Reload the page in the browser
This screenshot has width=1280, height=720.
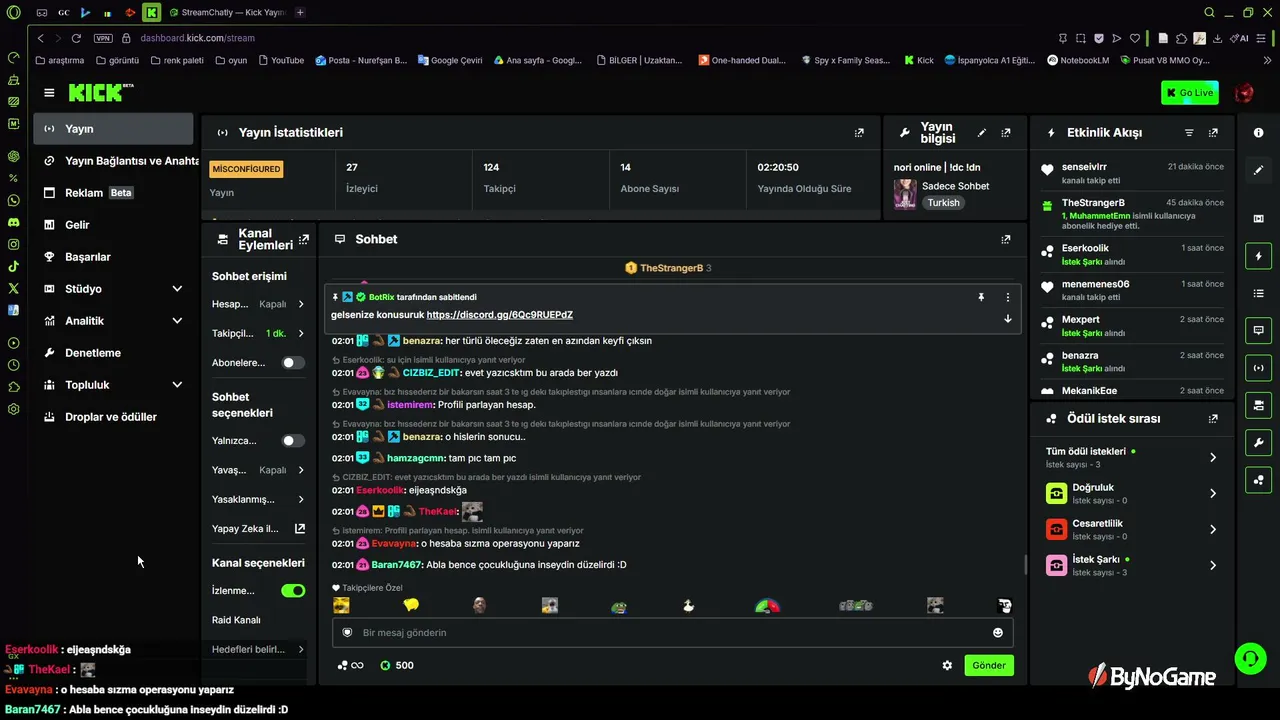(76, 38)
